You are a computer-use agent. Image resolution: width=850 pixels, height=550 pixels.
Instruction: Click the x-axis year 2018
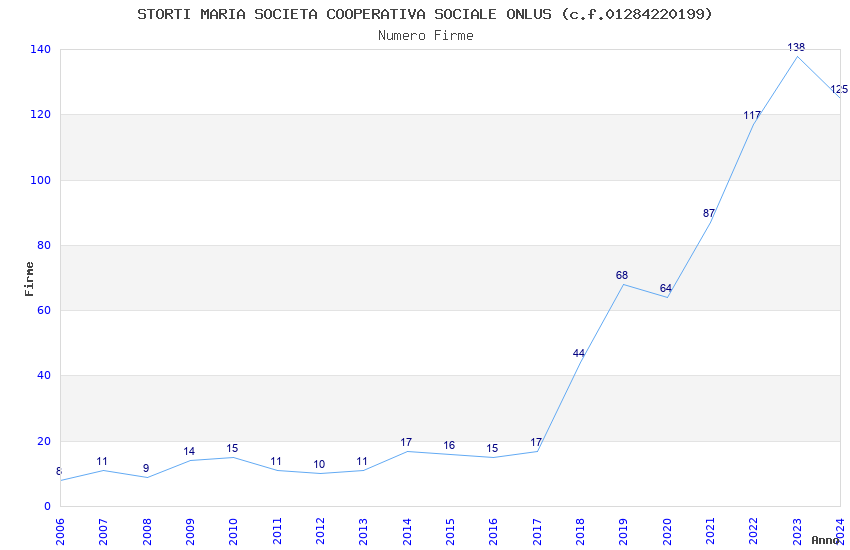580,532
